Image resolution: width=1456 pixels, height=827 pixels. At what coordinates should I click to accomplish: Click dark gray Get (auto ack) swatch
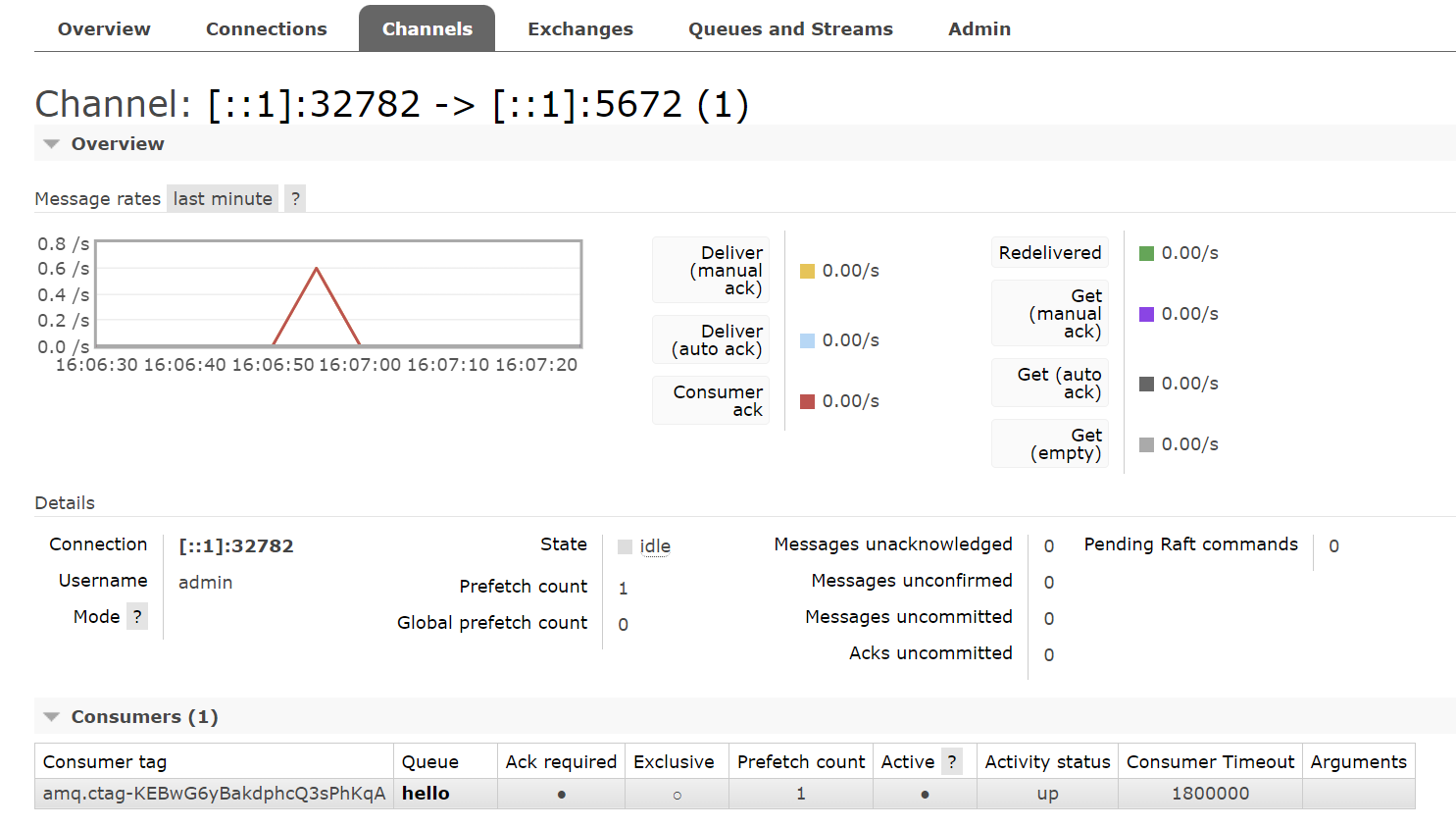click(1147, 384)
